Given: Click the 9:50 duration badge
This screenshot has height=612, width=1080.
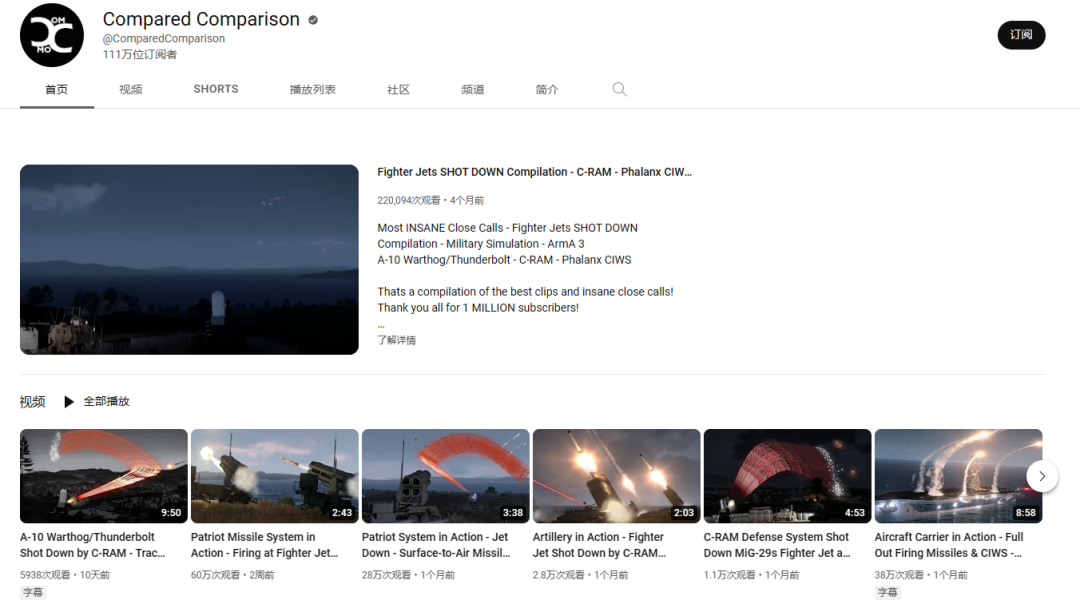Looking at the screenshot, I should click(171, 513).
